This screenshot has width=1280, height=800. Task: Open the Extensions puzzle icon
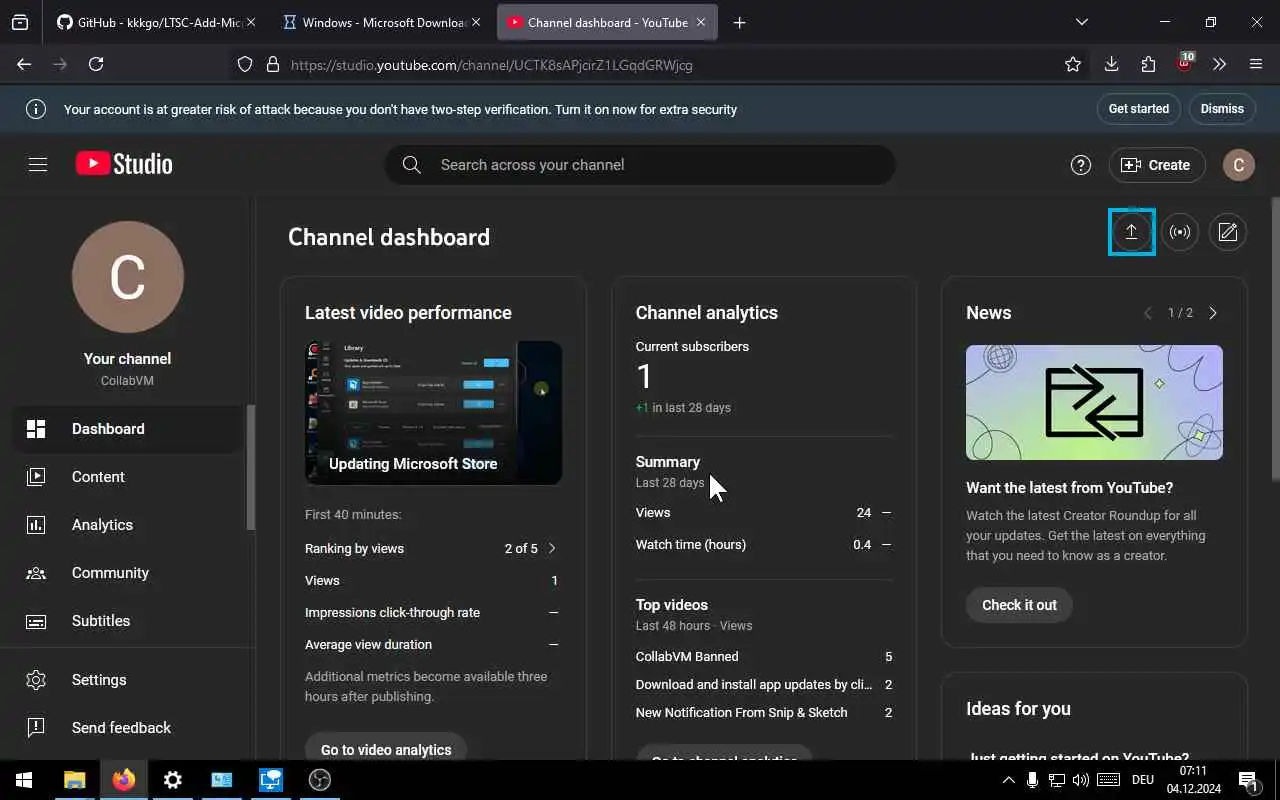[1148, 64]
